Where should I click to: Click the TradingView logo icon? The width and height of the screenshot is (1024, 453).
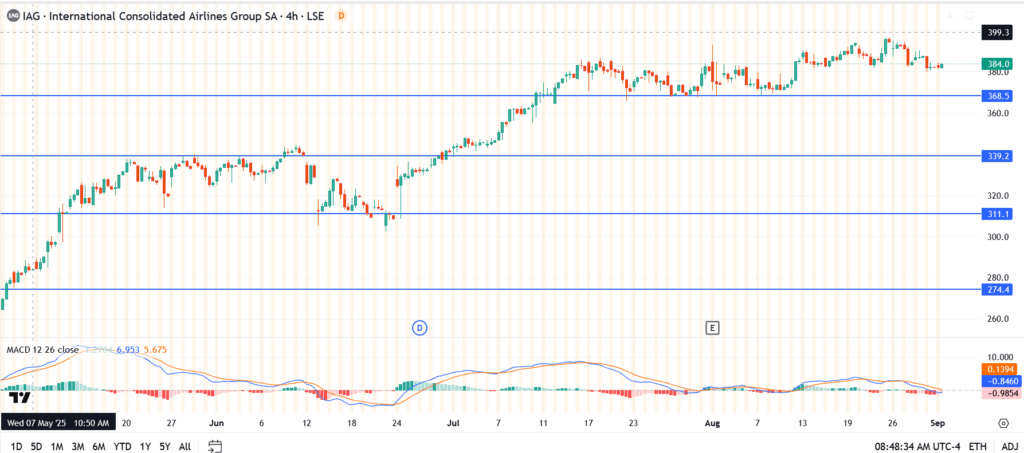pos(20,397)
